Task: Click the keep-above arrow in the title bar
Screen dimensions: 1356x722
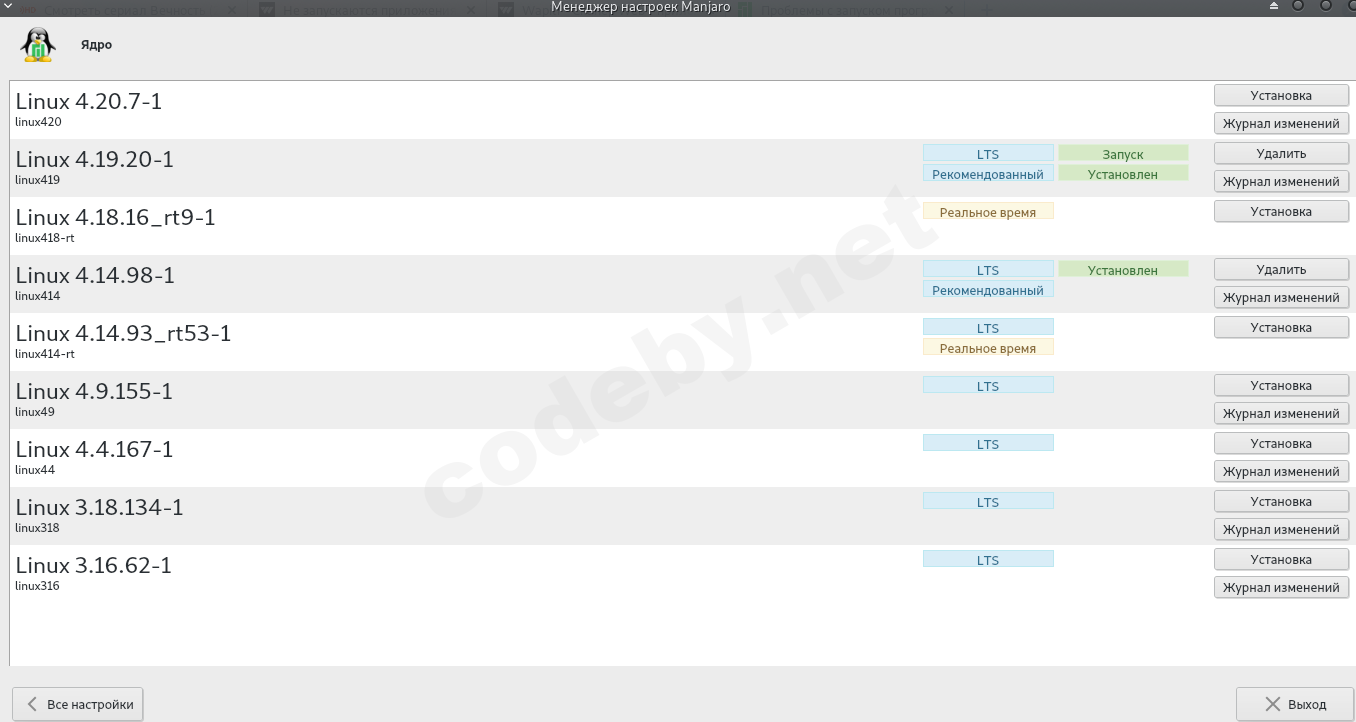Action: tap(1274, 7)
